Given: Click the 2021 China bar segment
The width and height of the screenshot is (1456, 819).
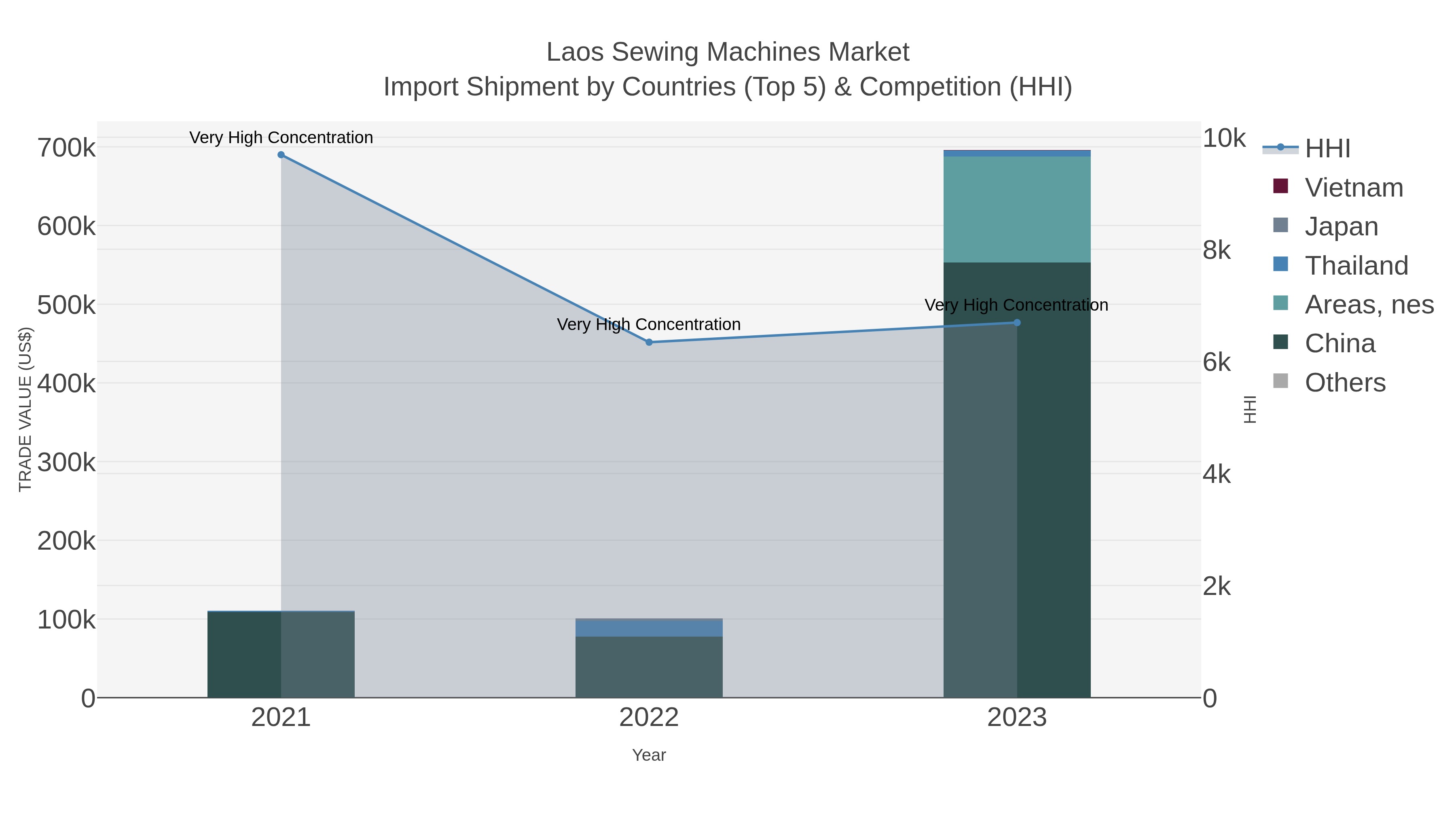Looking at the screenshot, I should 281,654.
